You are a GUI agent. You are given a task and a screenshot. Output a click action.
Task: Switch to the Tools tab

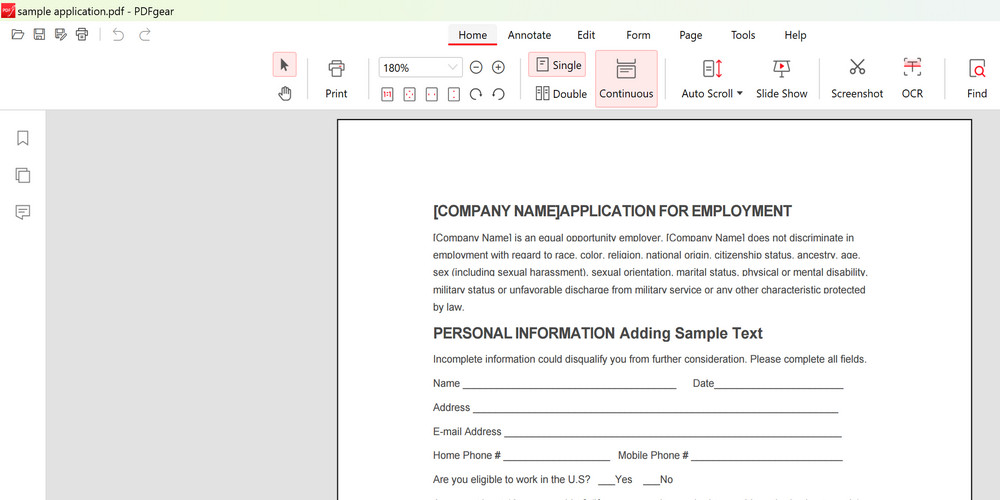pyautogui.click(x=743, y=35)
